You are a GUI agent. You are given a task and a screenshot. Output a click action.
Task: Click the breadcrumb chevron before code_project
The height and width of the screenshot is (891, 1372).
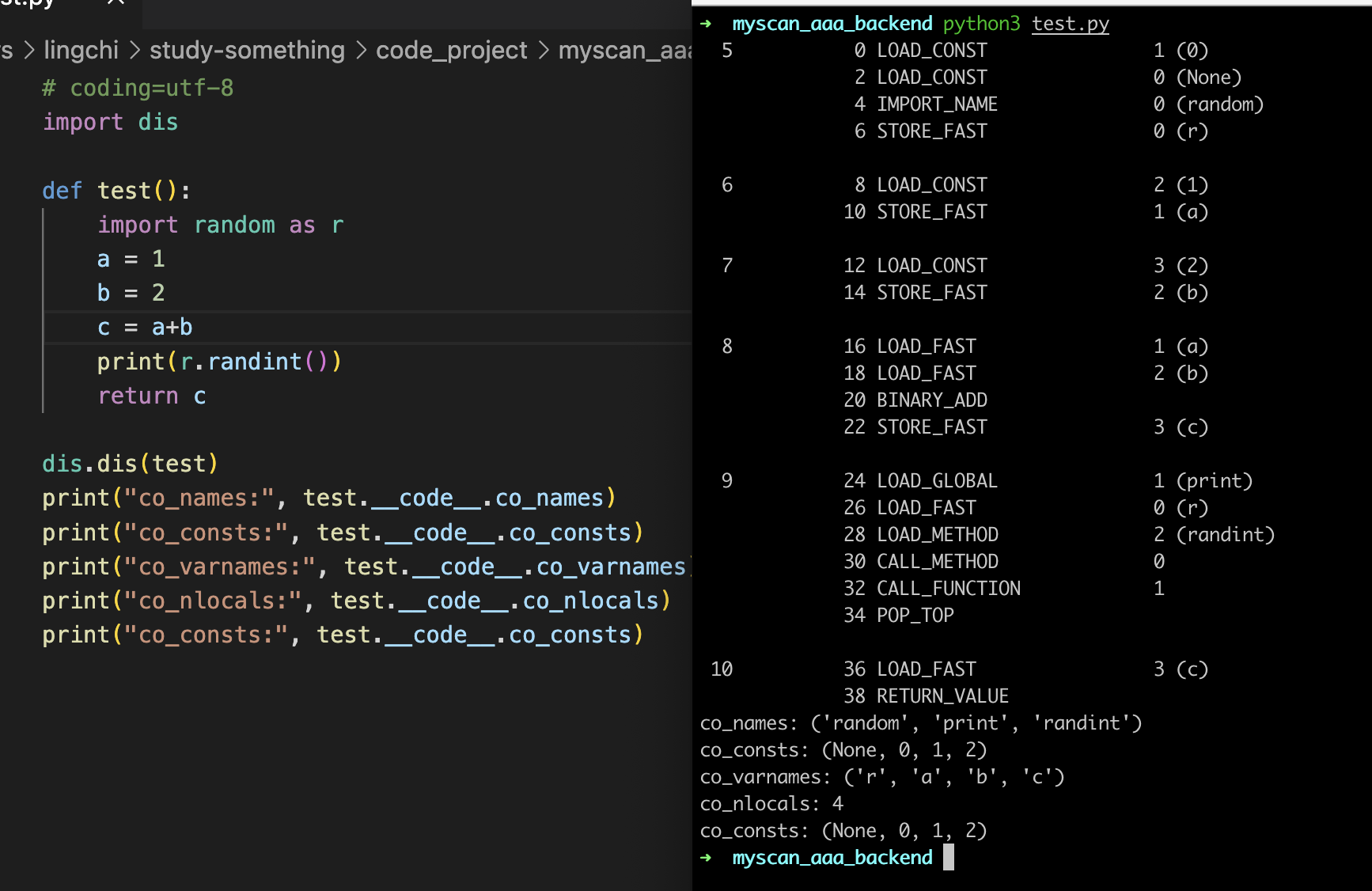(x=361, y=51)
